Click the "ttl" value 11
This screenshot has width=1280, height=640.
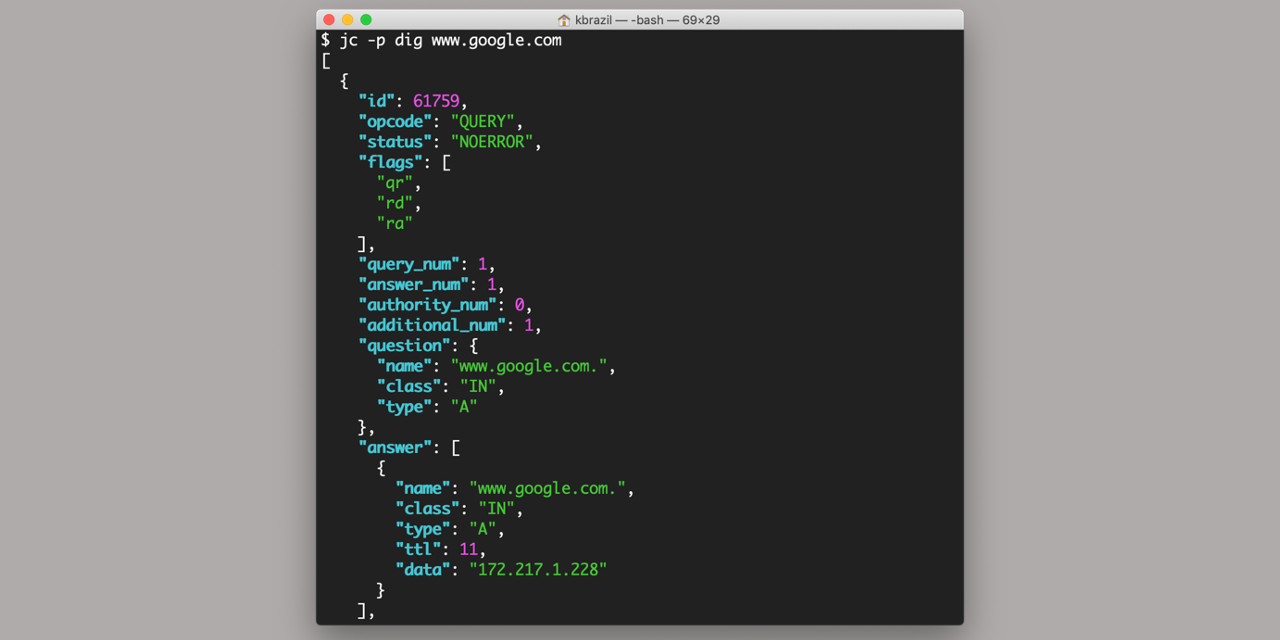[x=469, y=548]
